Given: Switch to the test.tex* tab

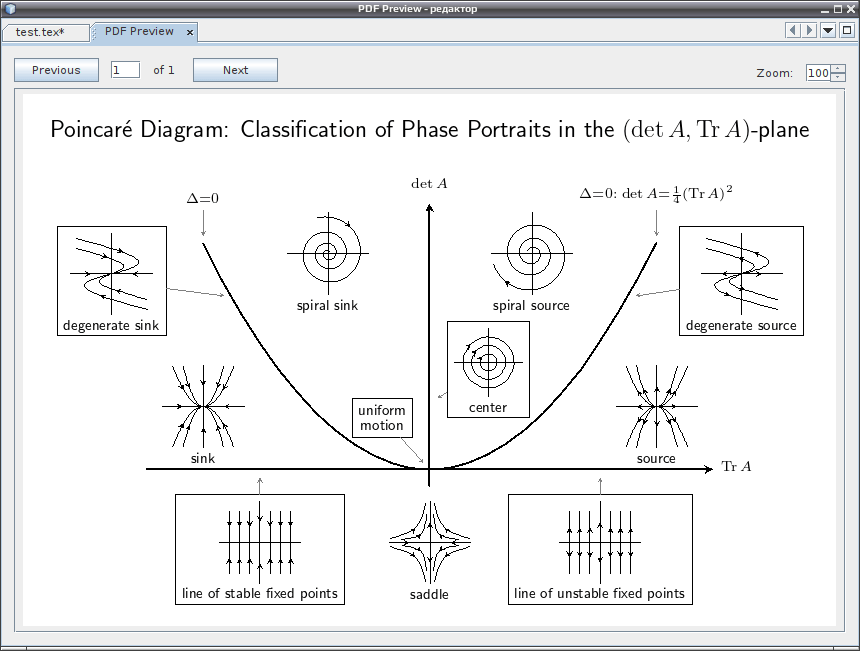Looking at the screenshot, I should [46, 32].
